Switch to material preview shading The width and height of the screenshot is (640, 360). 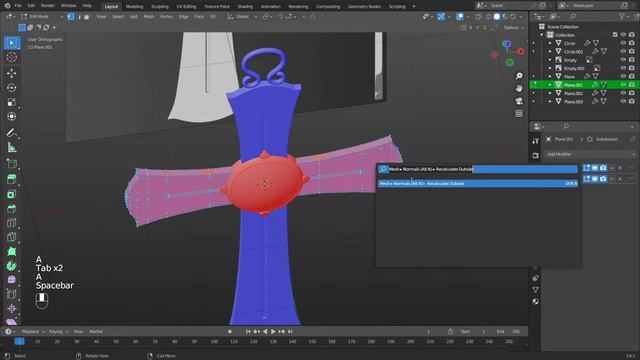pos(505,17)
